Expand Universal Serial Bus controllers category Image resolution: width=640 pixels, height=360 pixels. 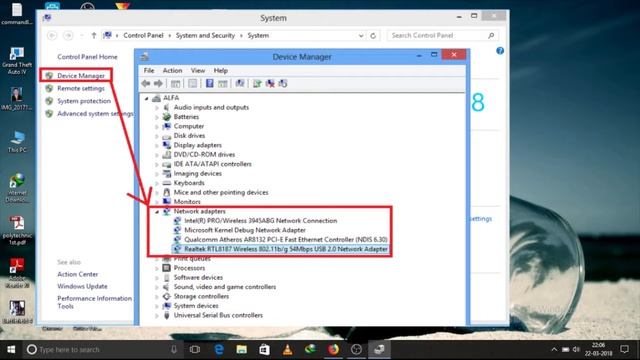[157, 316]
